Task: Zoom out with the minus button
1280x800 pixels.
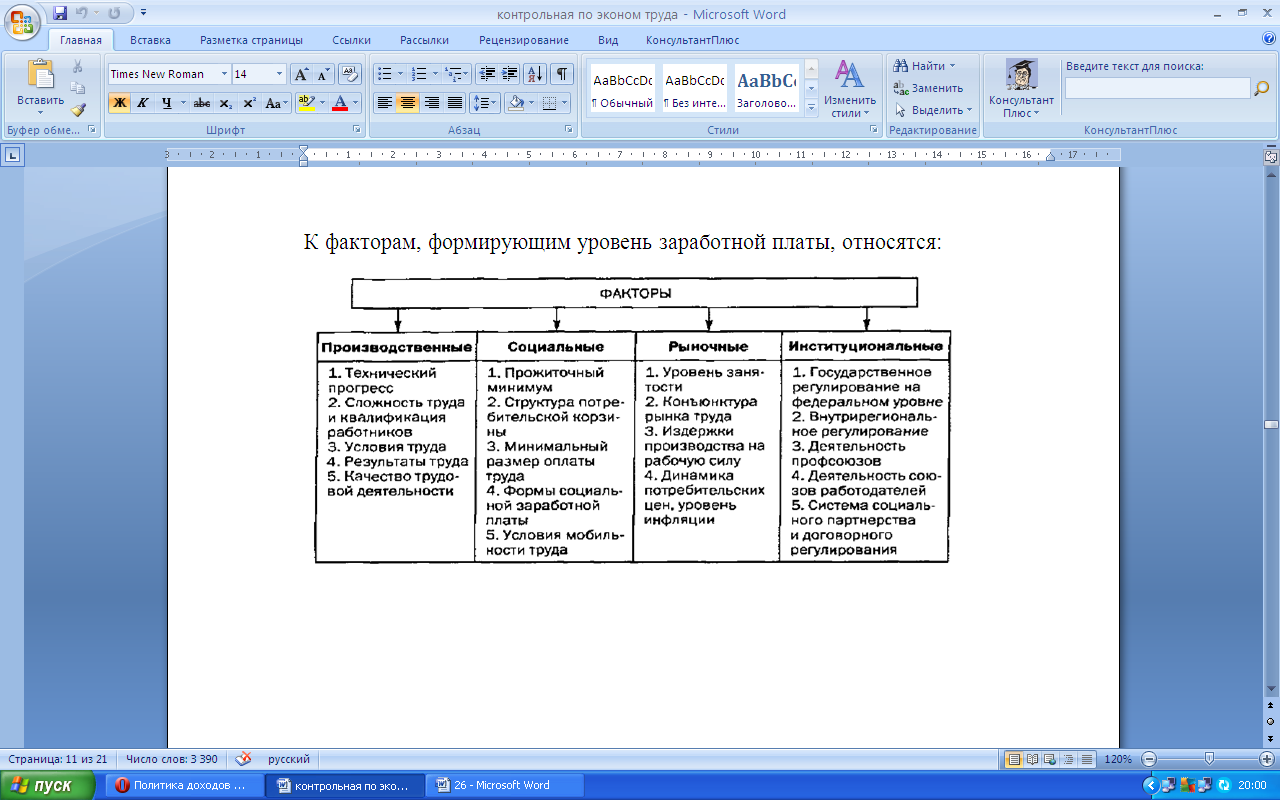Action: pyautogui.click(x=1149, y=759)
